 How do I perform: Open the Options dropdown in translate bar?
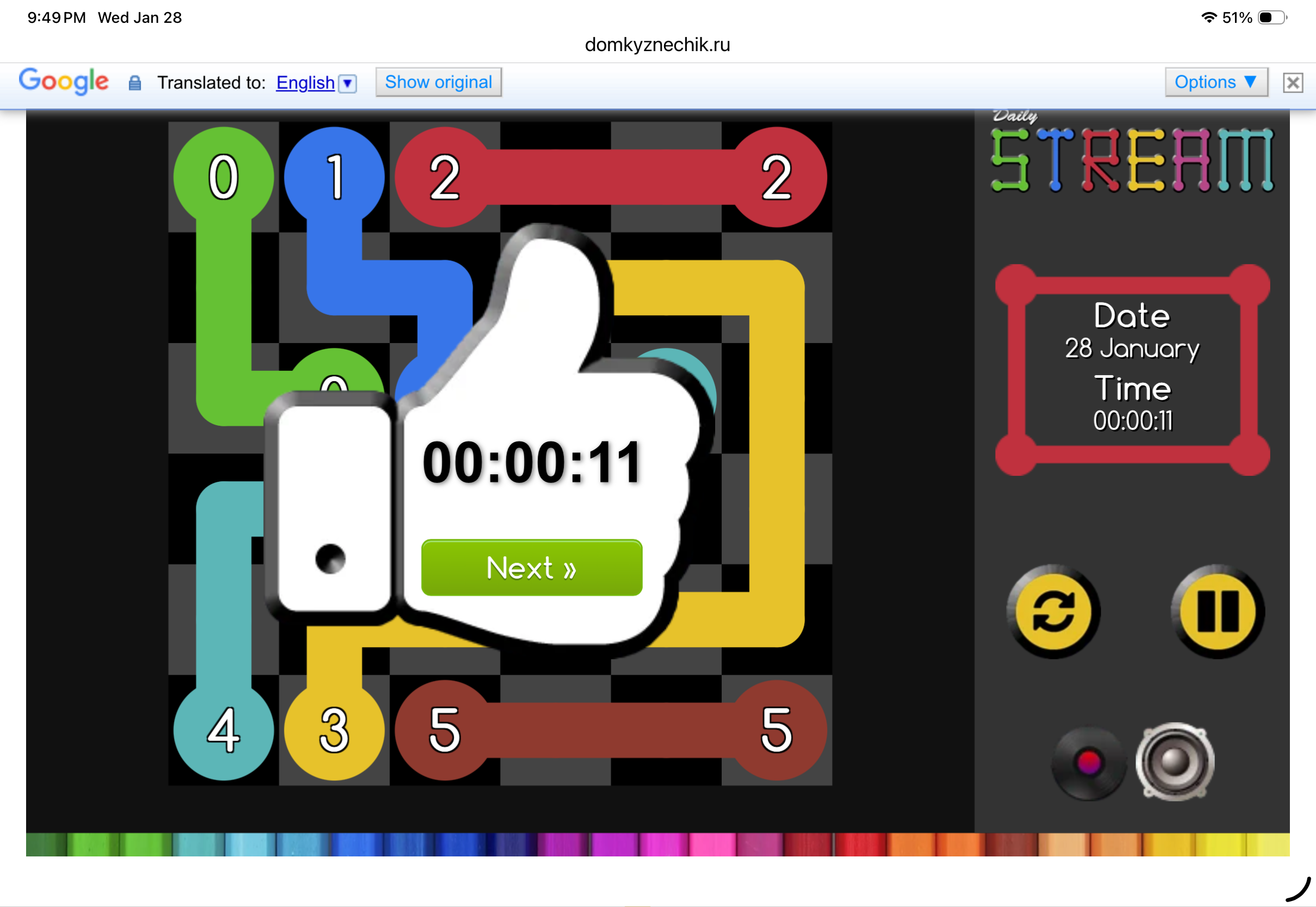coord(1215,83)
